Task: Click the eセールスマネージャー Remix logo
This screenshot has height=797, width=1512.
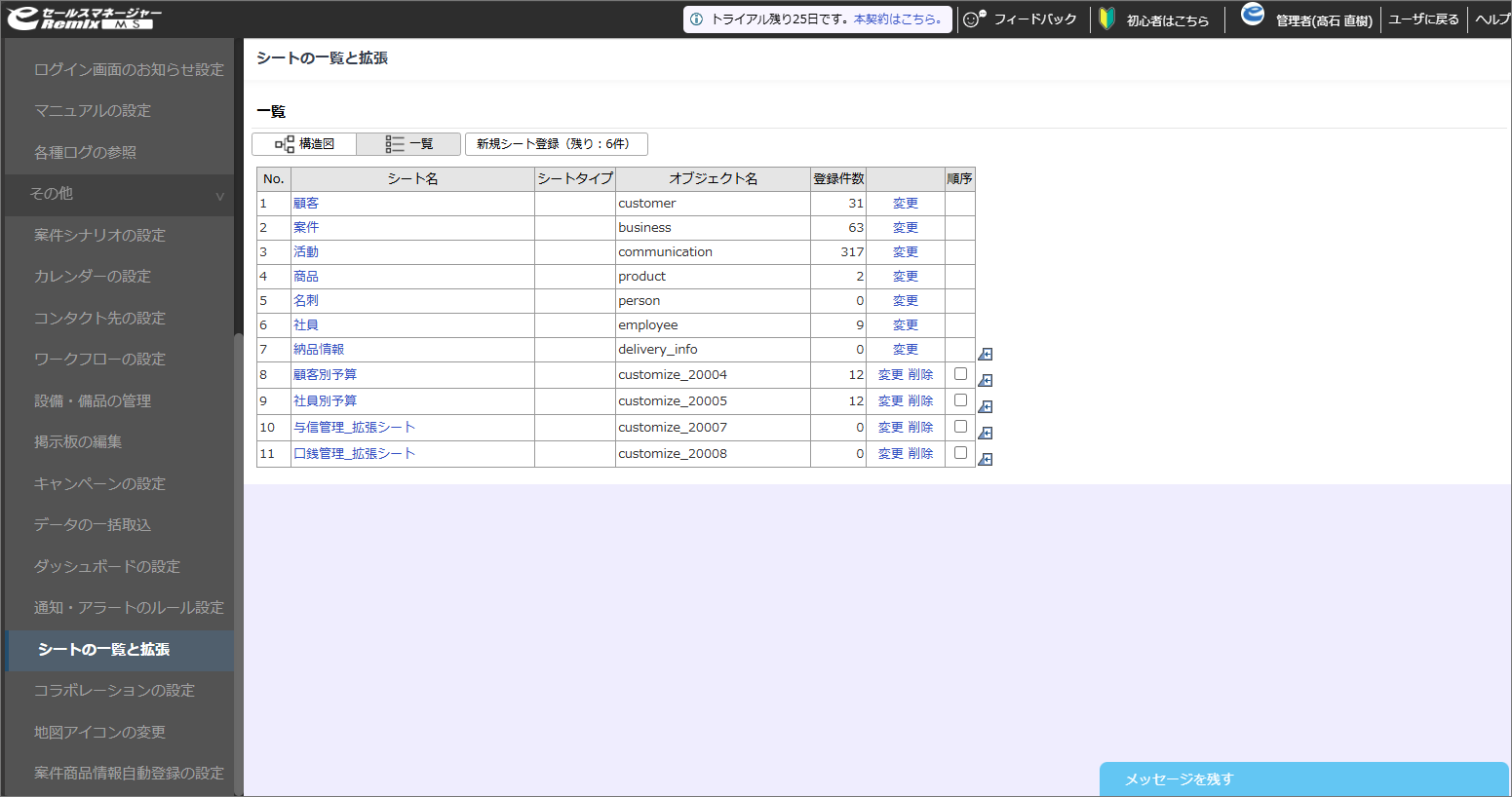Action: click(85, 18)
